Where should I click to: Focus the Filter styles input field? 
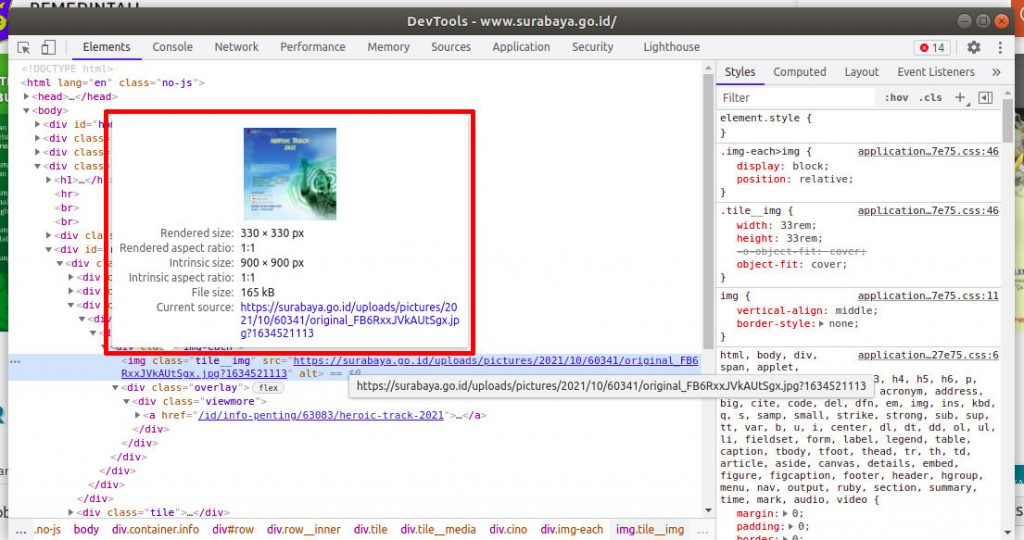(x=795, y=98)
